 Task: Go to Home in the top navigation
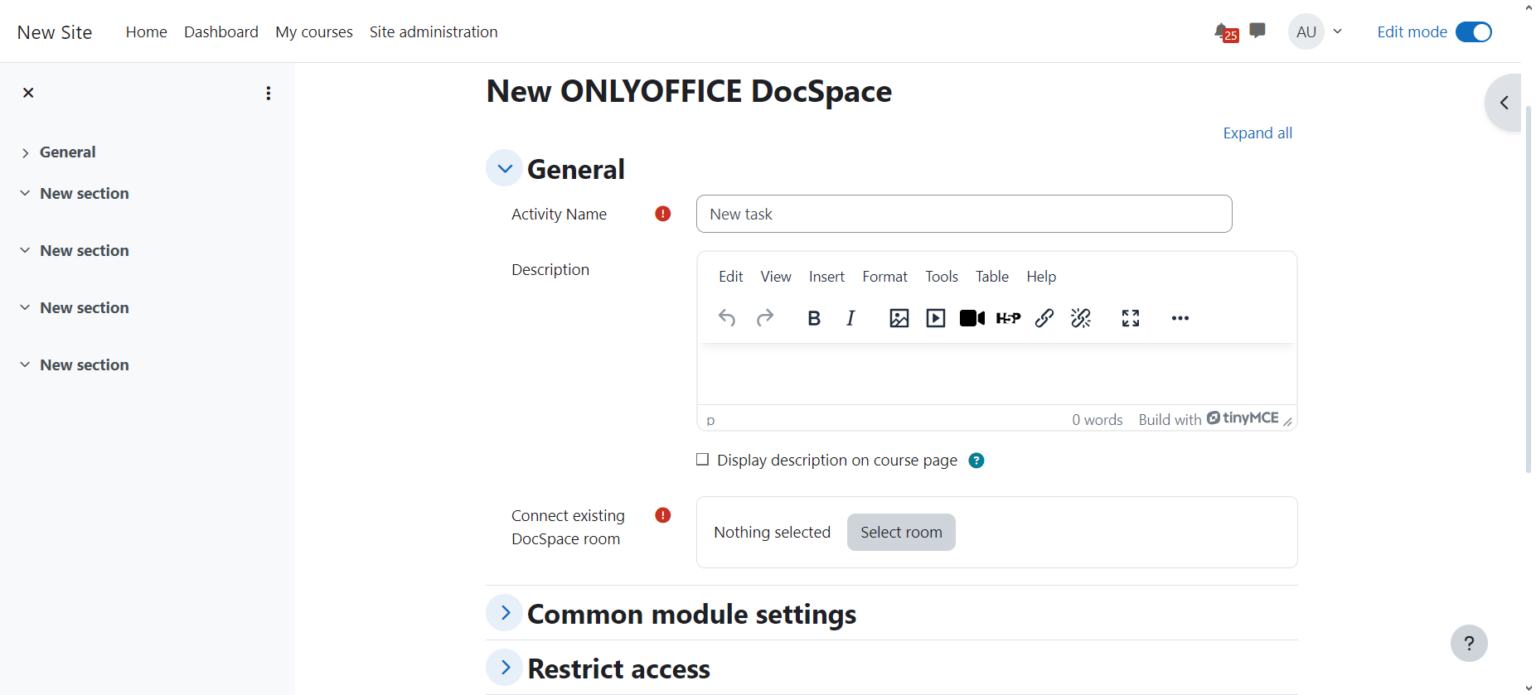(146, 32)
